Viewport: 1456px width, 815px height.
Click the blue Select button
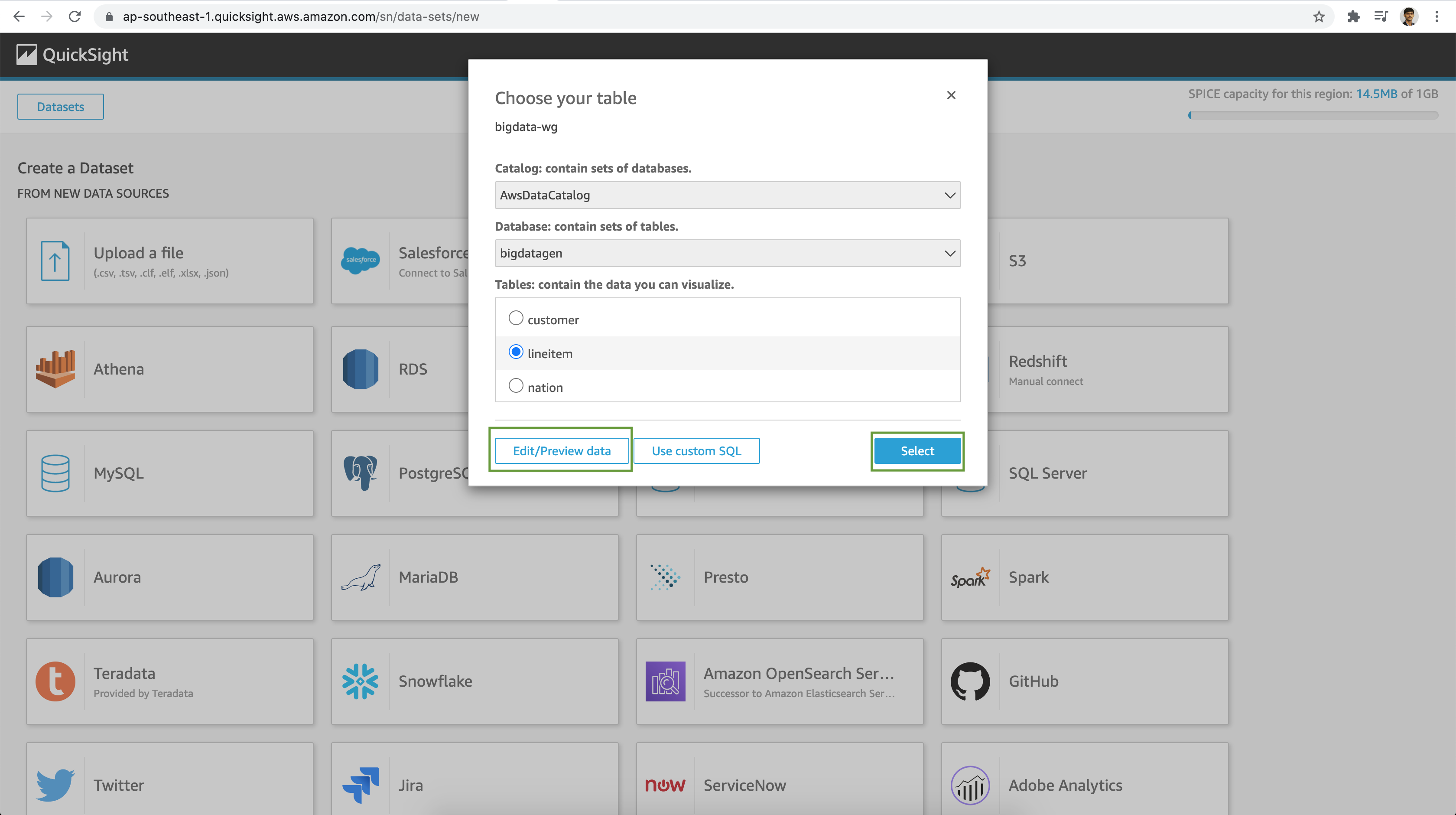tap(917, 451)
